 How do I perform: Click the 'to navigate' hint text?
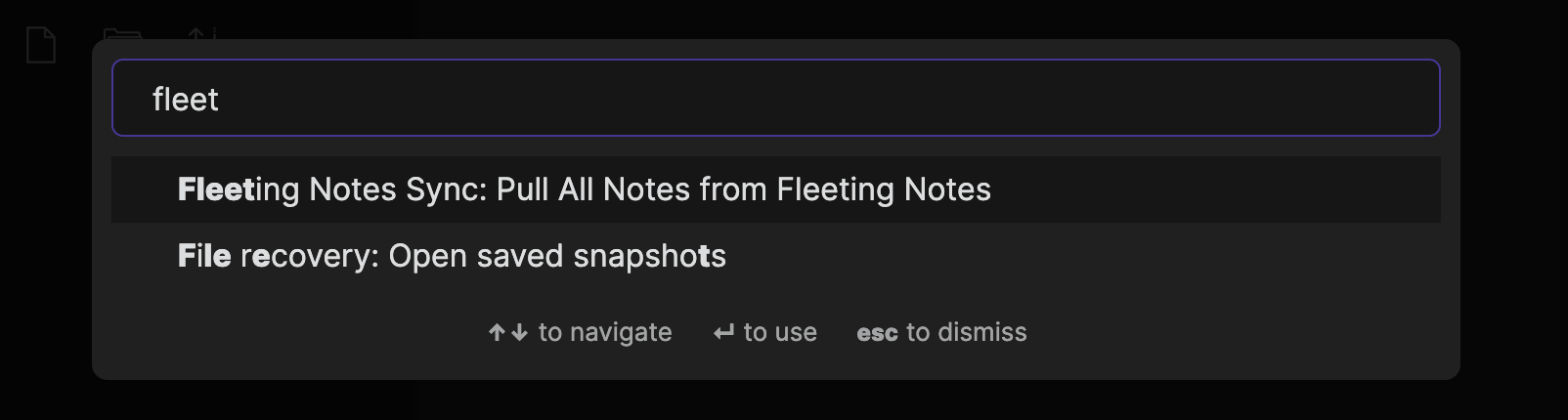pyautogui.click(x=605, y=333)
